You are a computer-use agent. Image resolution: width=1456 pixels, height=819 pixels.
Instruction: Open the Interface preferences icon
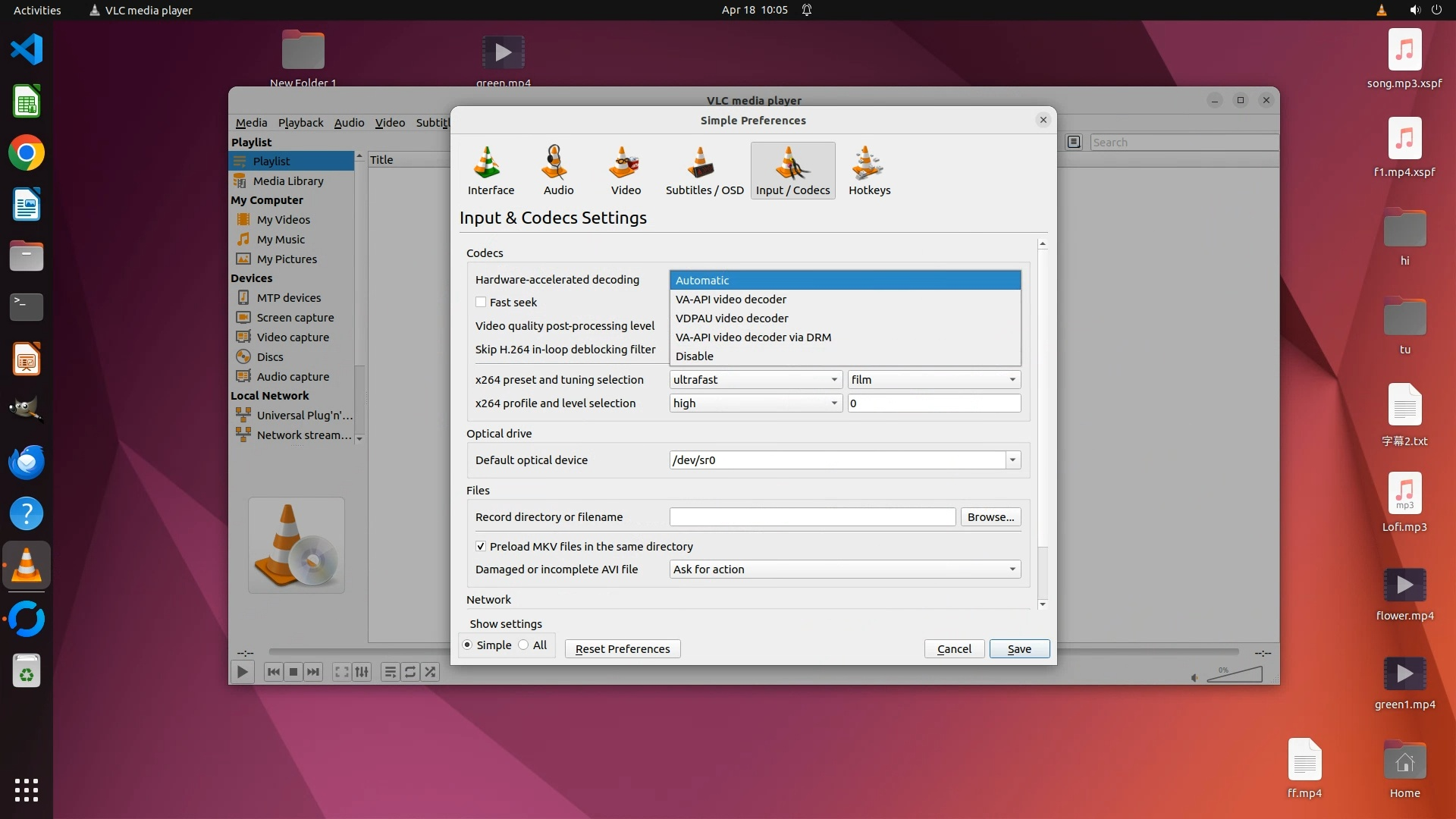click(491, 171)
